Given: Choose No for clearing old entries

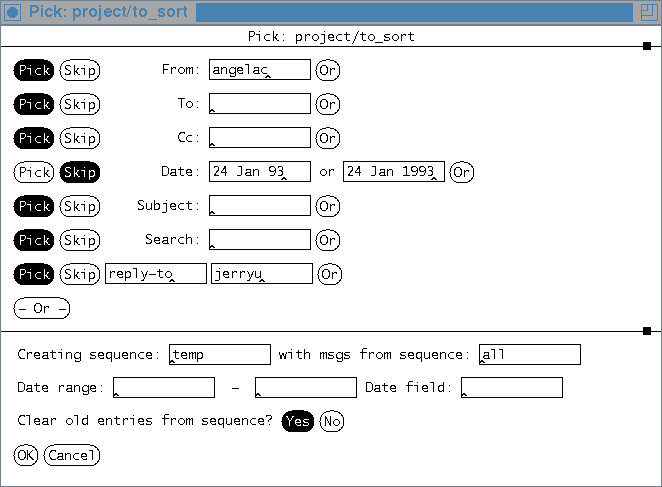Looking at the screenshot, I should [x=332, y=421].
